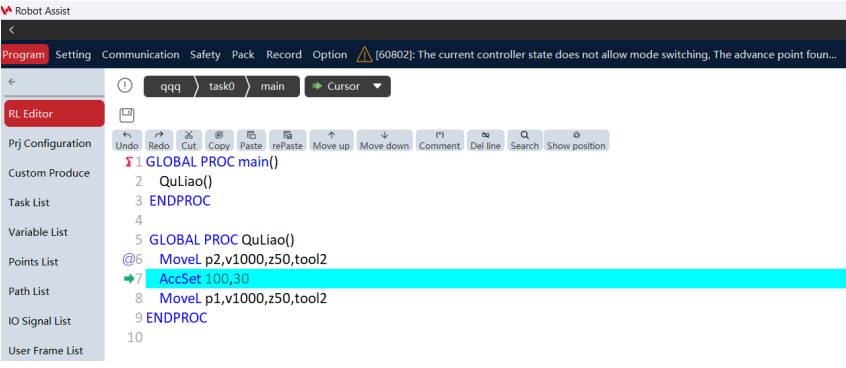Screen dimensions: 846x368
Task: Move the line up with Move up
Action: coord(331,140)
